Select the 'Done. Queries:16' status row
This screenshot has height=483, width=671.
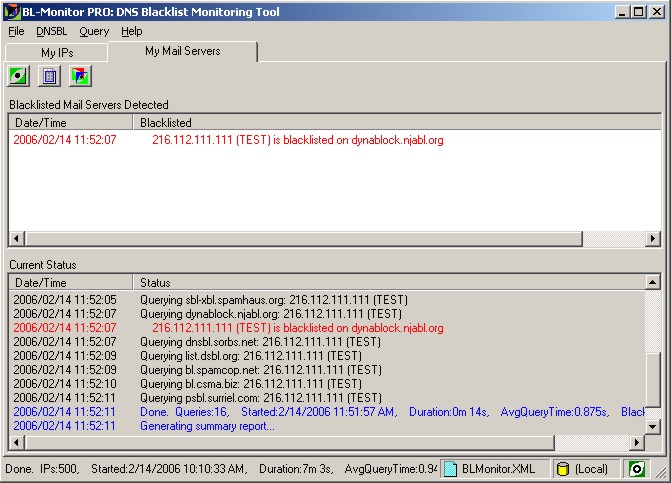tap(327, 412)
